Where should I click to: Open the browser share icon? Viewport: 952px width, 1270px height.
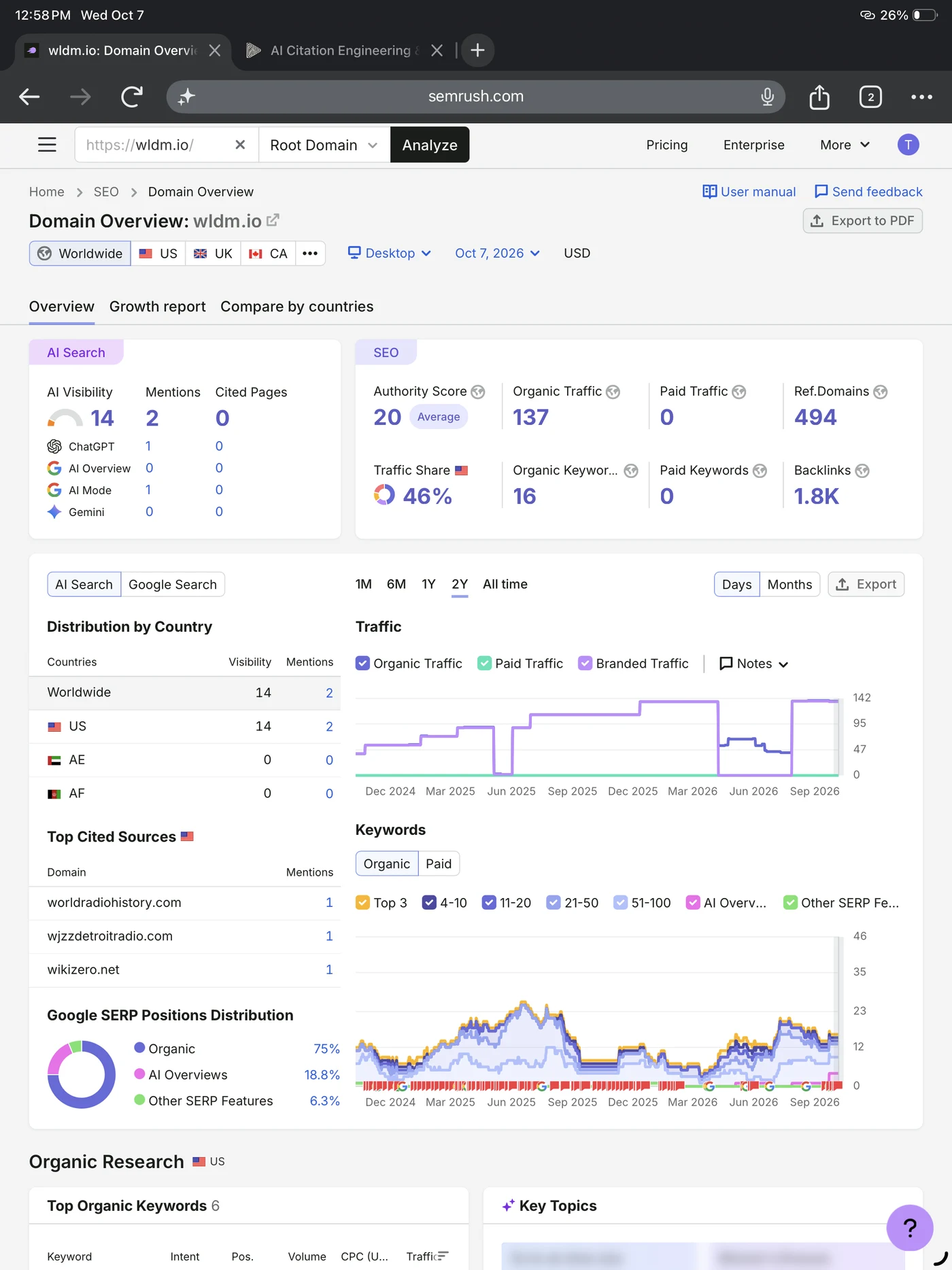pos(819,97)
